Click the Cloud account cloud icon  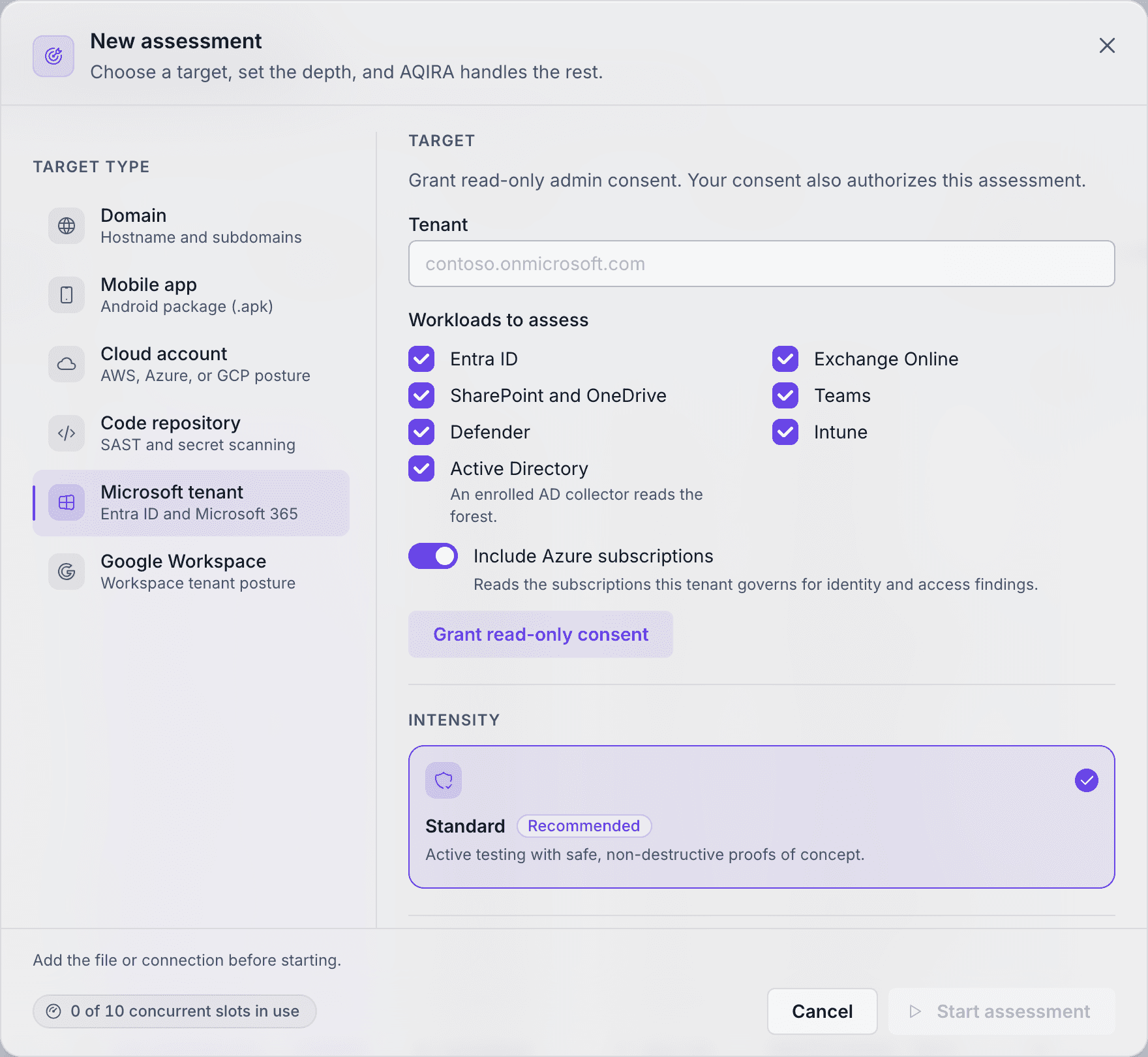67,364
